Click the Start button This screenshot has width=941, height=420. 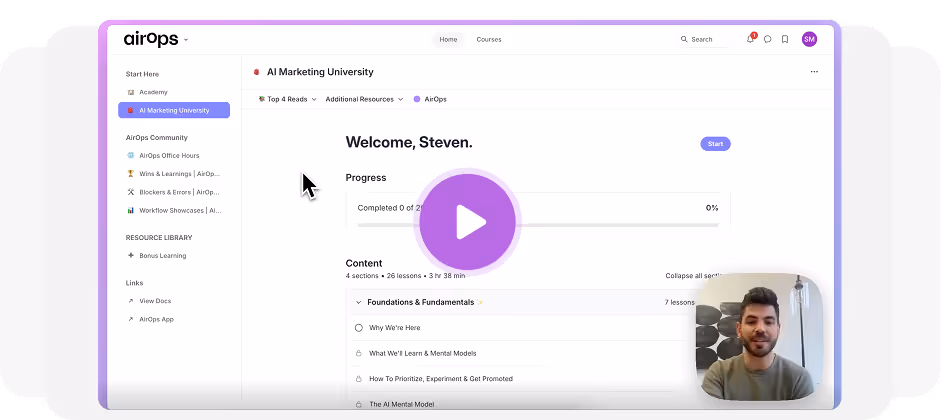(715, 144)
